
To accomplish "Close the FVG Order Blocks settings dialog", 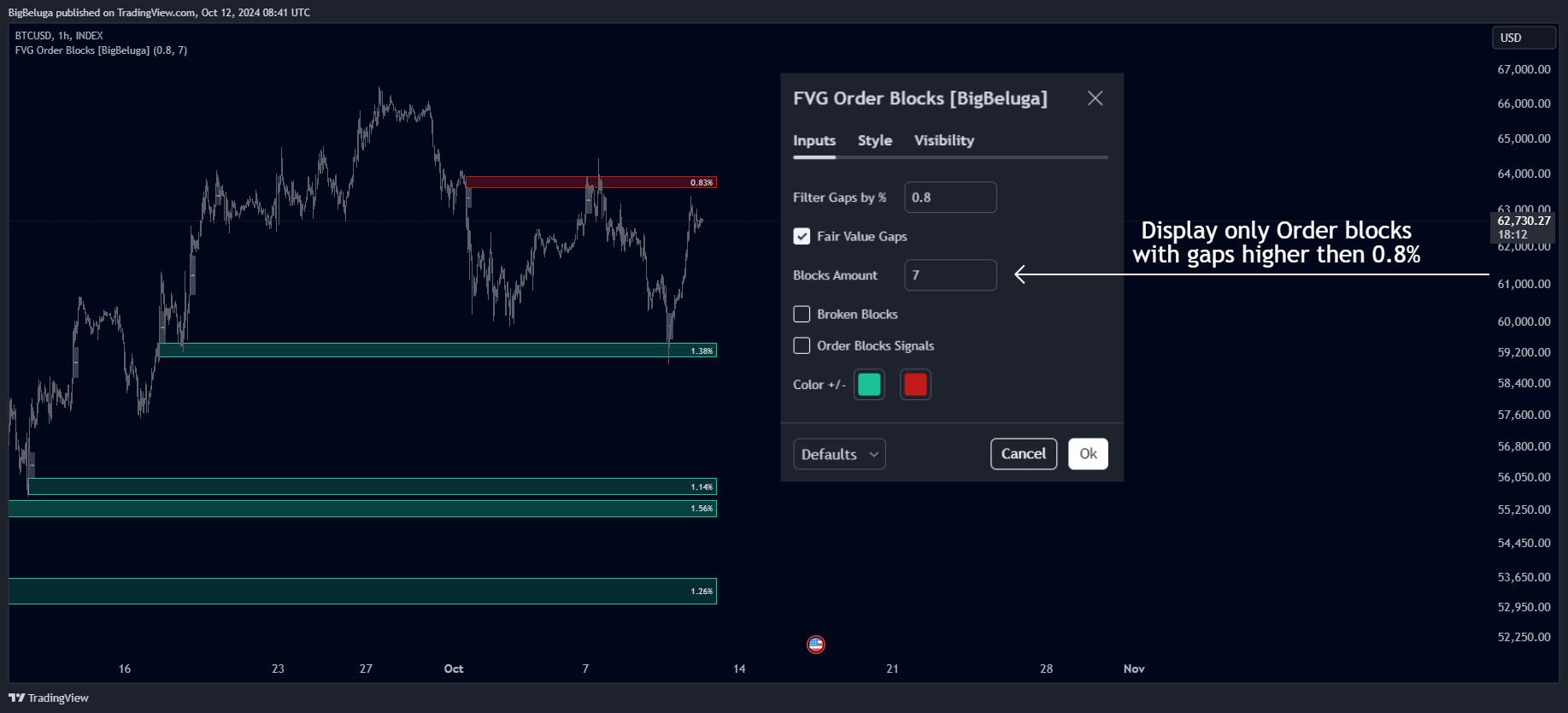I will [1095, 98].
